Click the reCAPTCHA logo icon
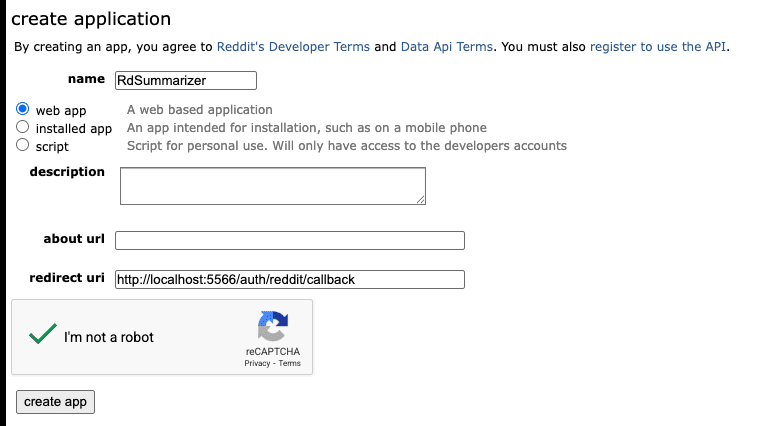 tap(272, 326)
